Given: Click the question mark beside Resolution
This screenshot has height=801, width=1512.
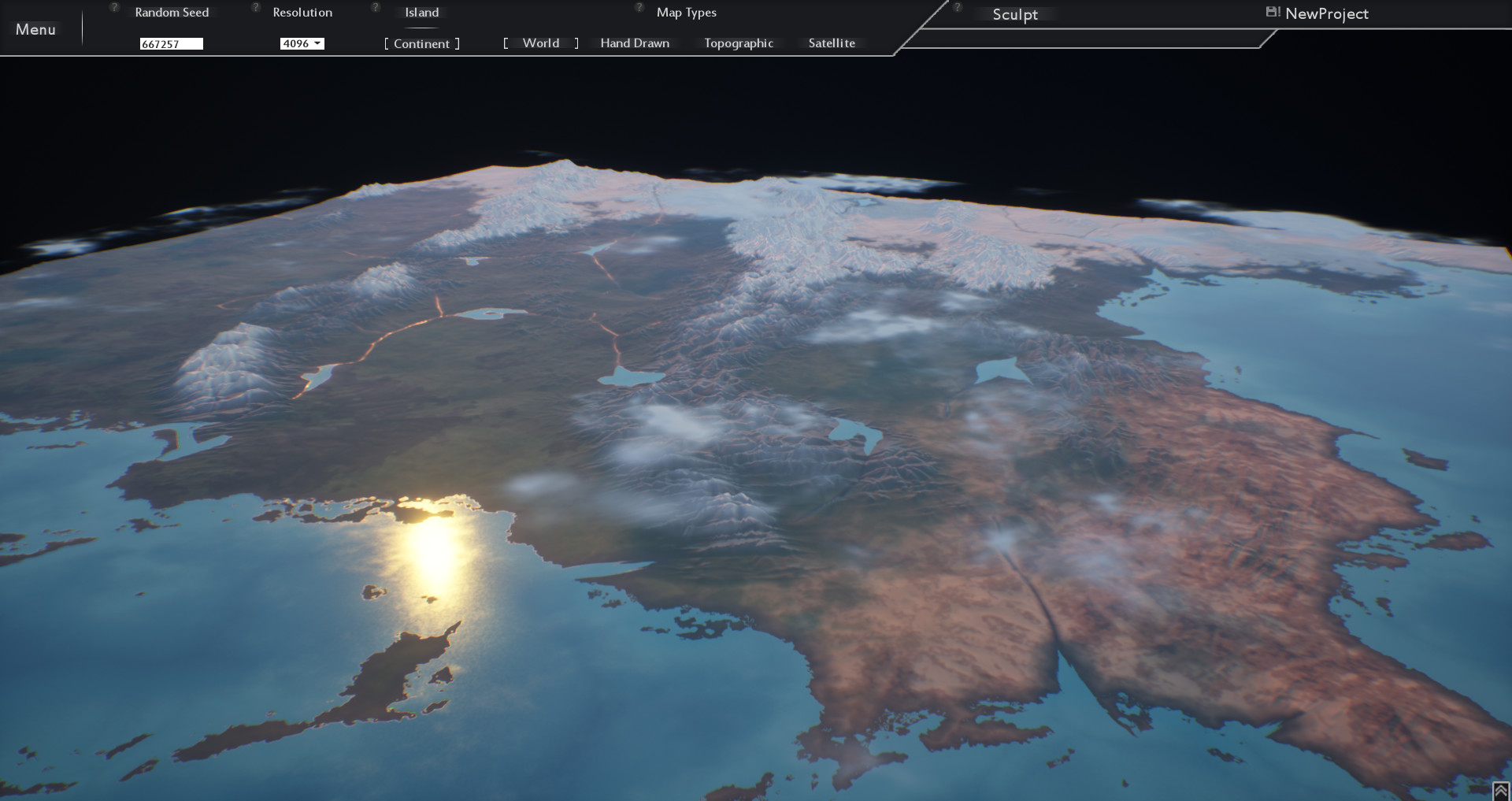Looking at the screenshot, I should tap(254, 7).
